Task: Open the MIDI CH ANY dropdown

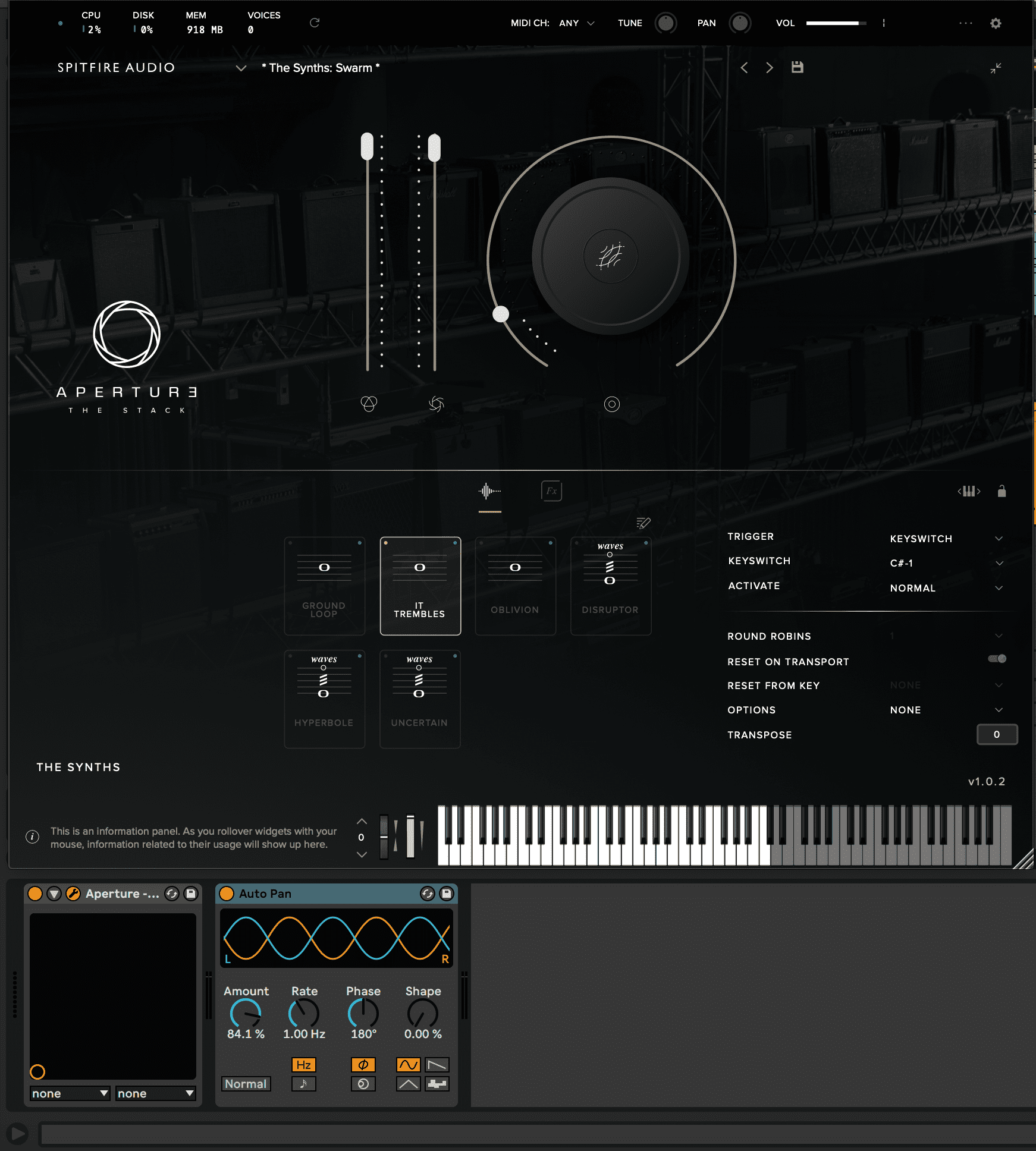Action: (x=576, y=23)
